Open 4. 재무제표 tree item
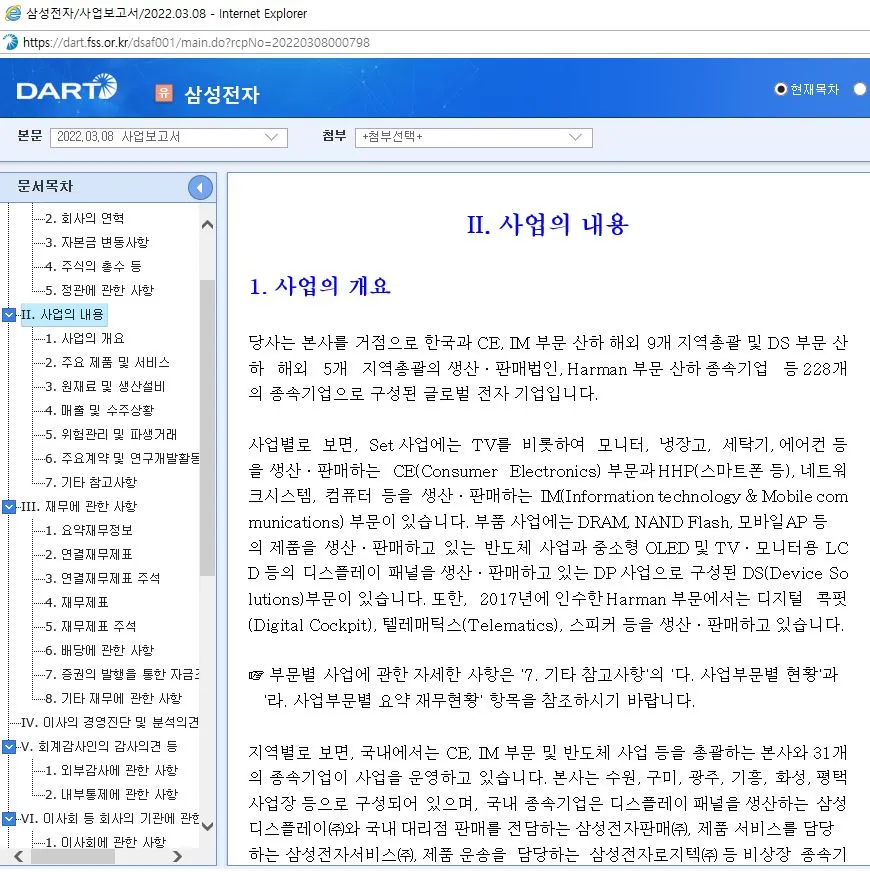The image size is (870, 872). point(77,602)
